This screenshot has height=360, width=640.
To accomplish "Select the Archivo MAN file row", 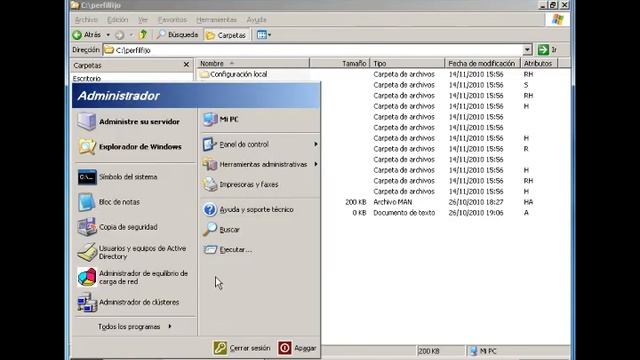I will pyautogui.click(x=439, y=202).
